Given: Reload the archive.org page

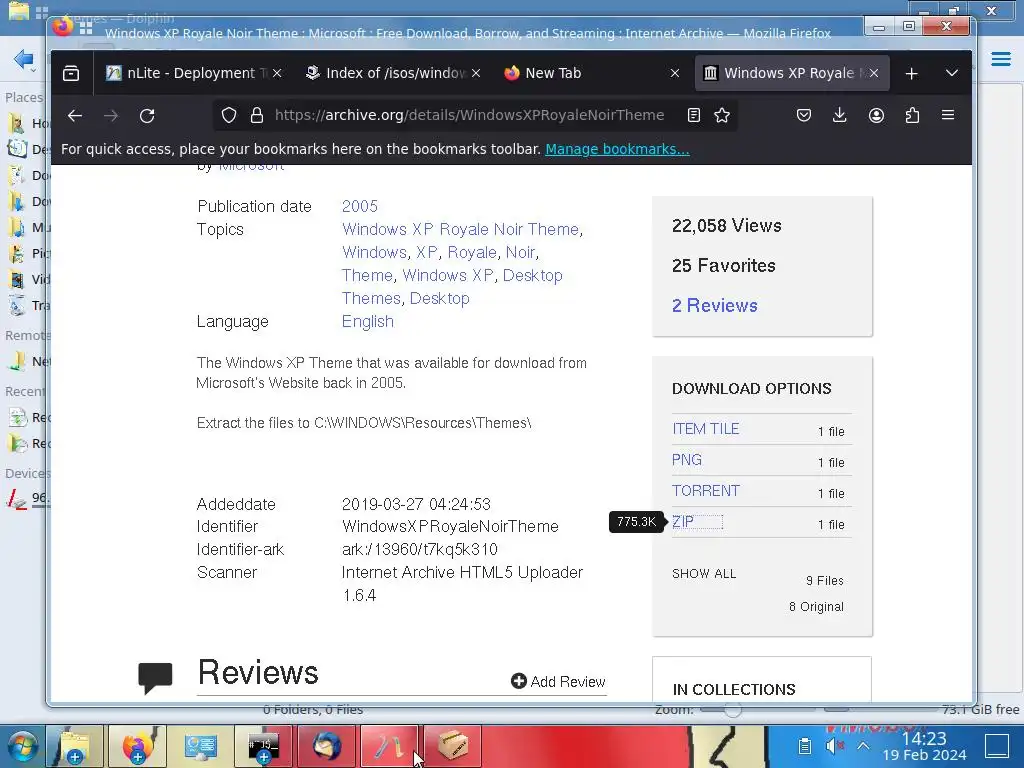Looking at the screenshot, I should (147, 116).
